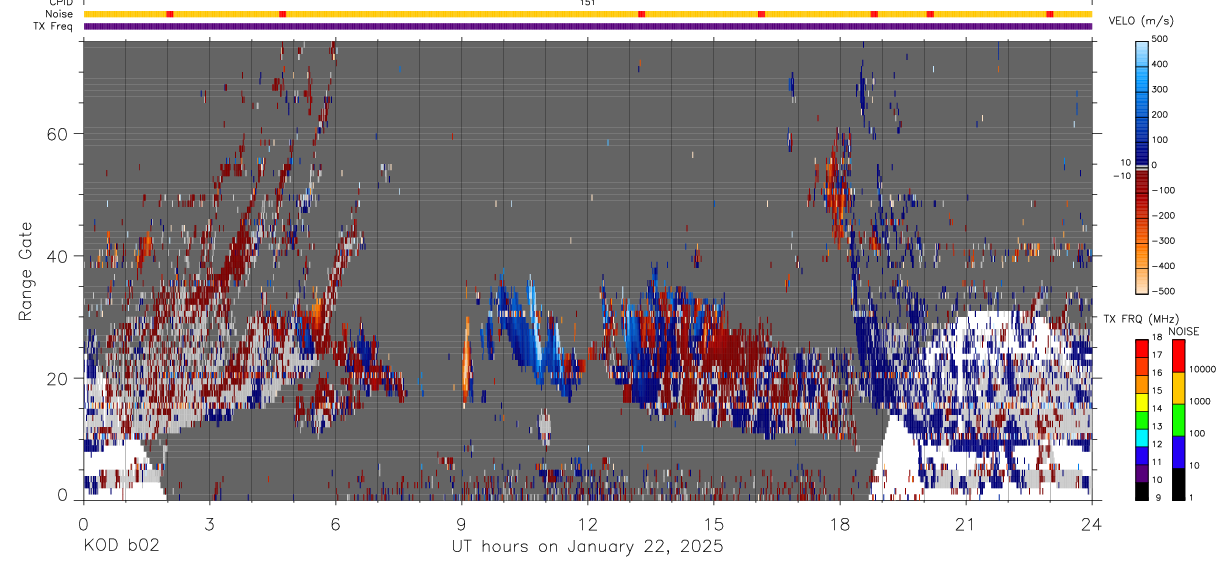Click the '10000' label on the NOISE legend

point(1201,369)
